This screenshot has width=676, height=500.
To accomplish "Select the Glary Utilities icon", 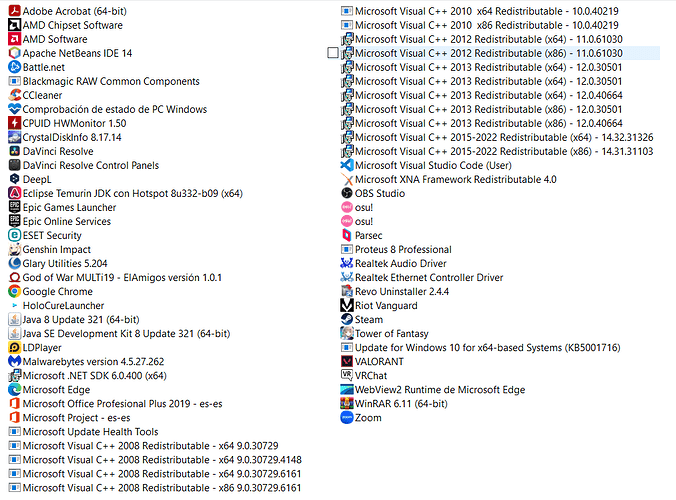I will tap(14, 263).
